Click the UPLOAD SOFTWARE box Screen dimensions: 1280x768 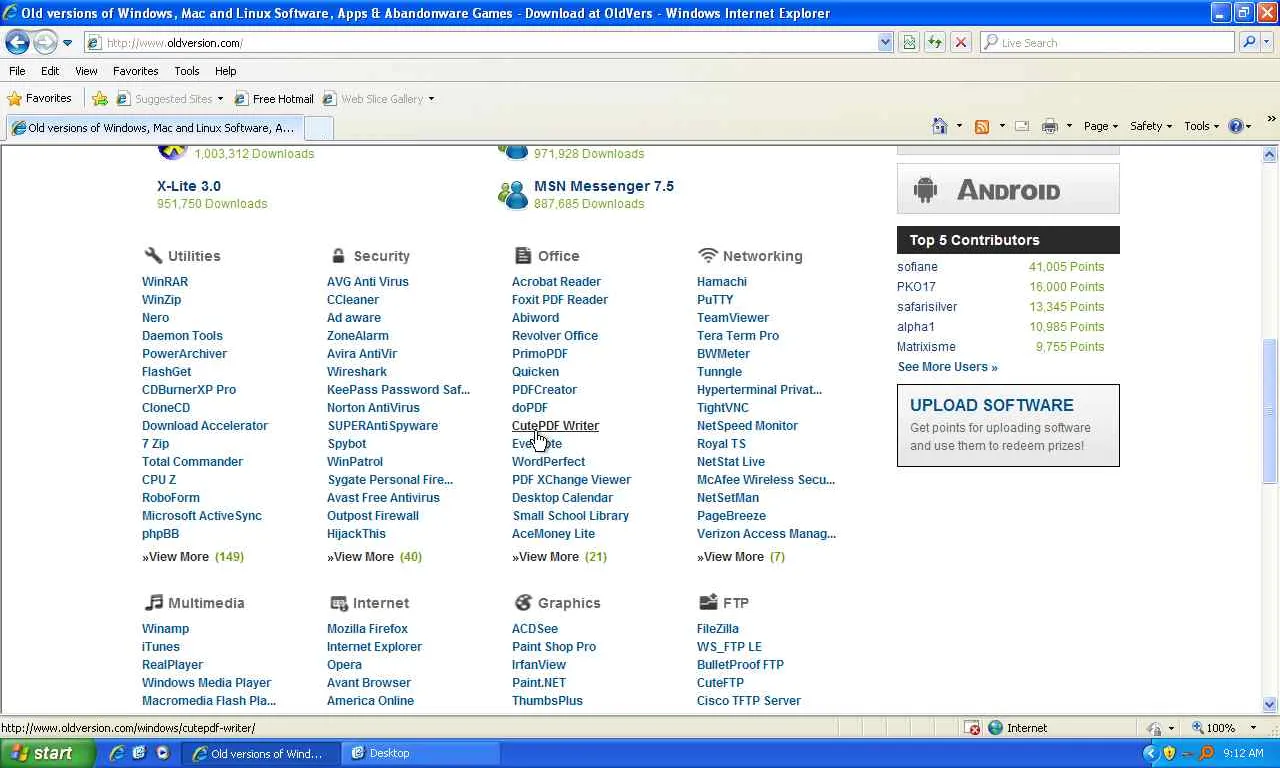[1008, 425]
